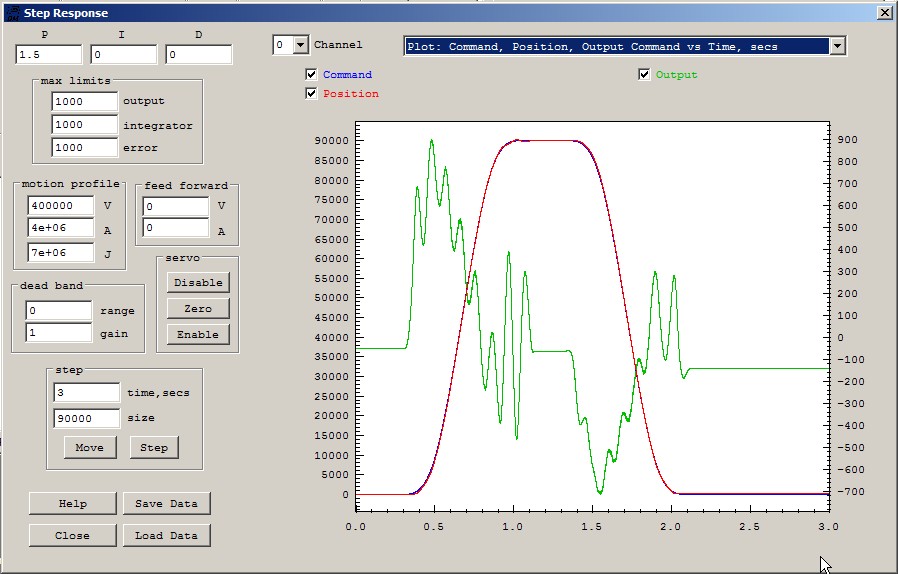This screenshot has height=574, width=898.
Task: Open the Channel number dropdown
Action: point(299,45)
